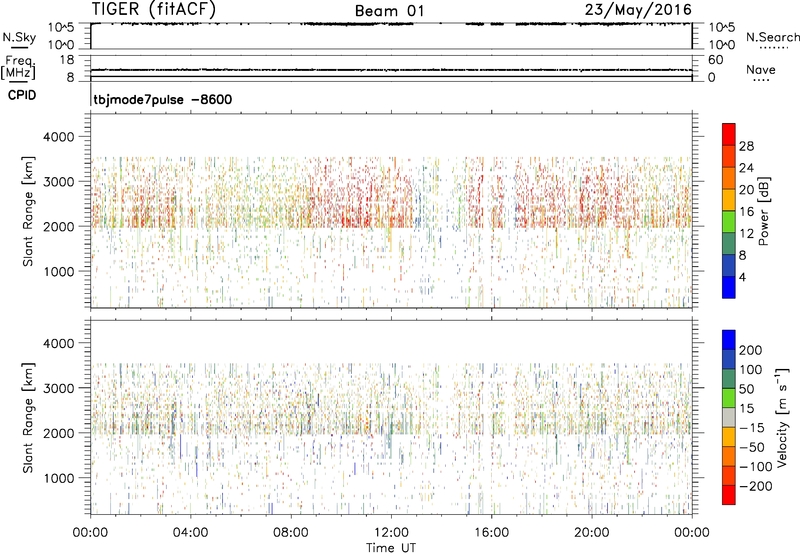The image size is (800, 554).
Task: Click the N.Sky legend label
Action: click(x=19, y=37)
